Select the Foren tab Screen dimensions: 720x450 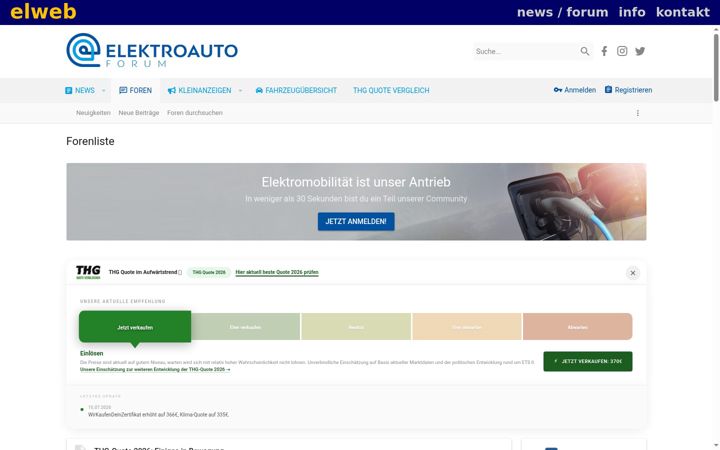pyautogui.click(x=135, y=90)
